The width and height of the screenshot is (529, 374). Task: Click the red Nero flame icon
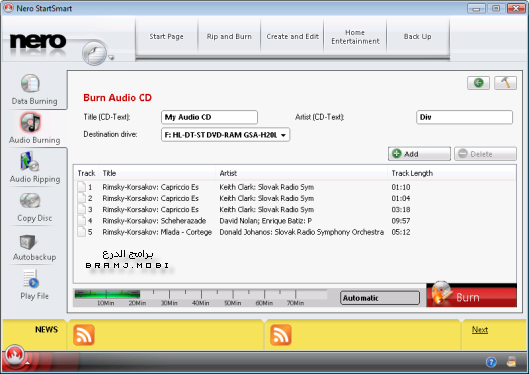(x=15, y=355)
